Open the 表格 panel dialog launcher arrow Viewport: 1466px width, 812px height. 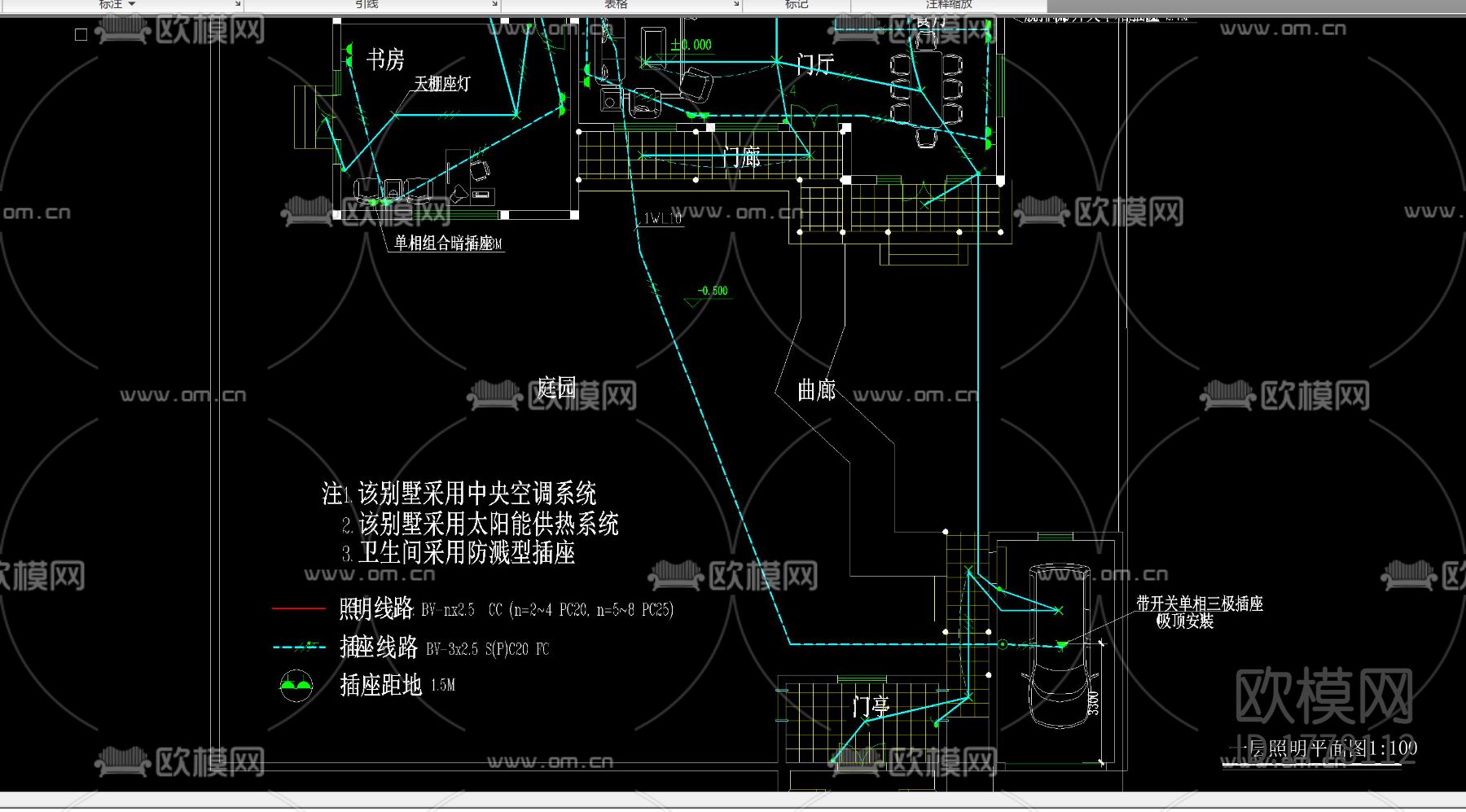point(736,4)
